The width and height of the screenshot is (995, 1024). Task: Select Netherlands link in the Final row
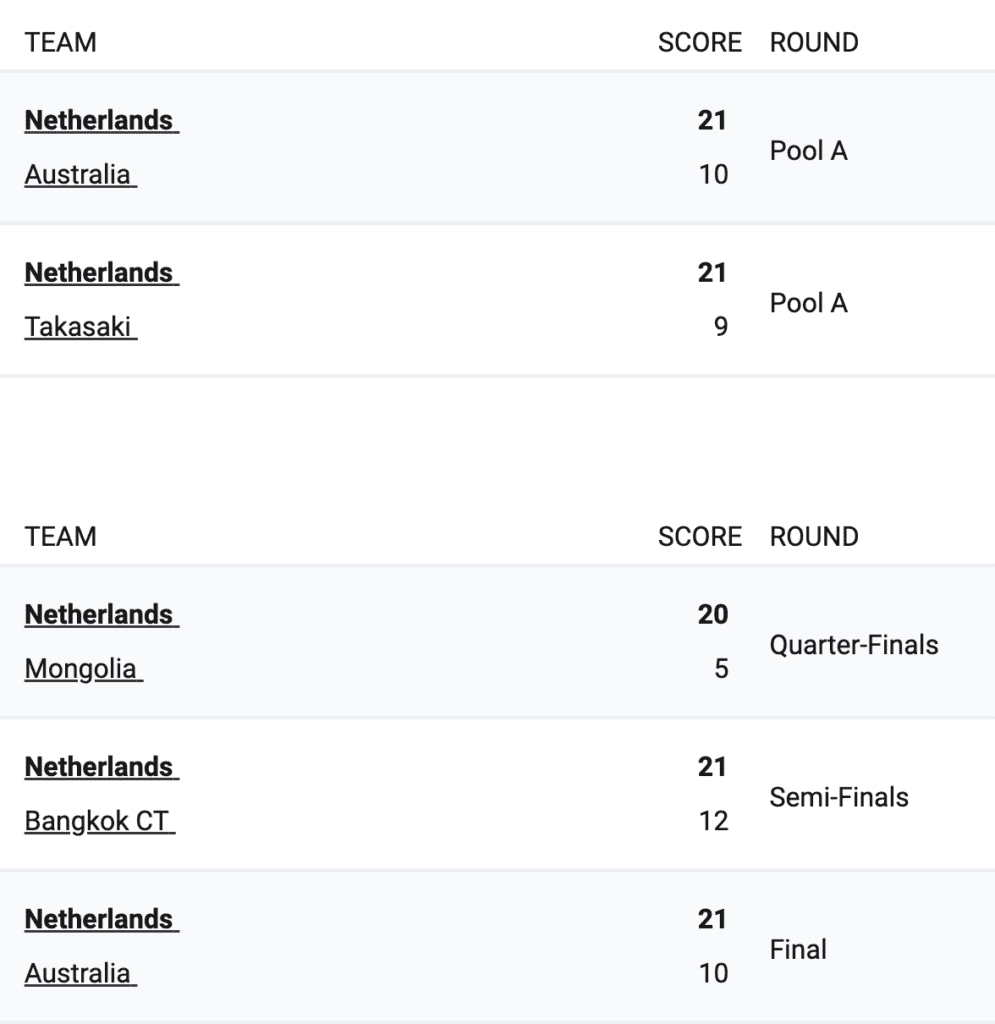(x=102, y=920)
